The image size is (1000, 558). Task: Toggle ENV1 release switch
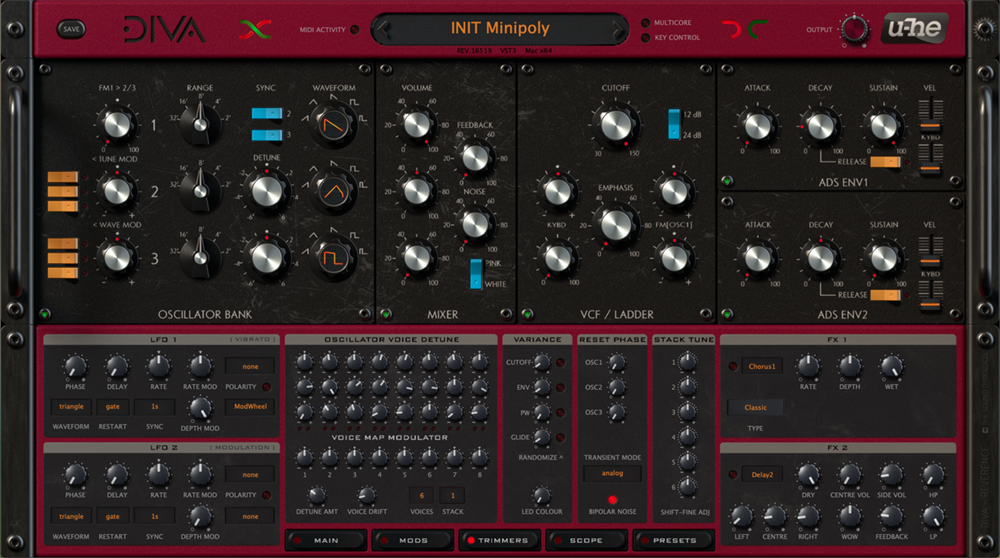[x=885, y=162]
